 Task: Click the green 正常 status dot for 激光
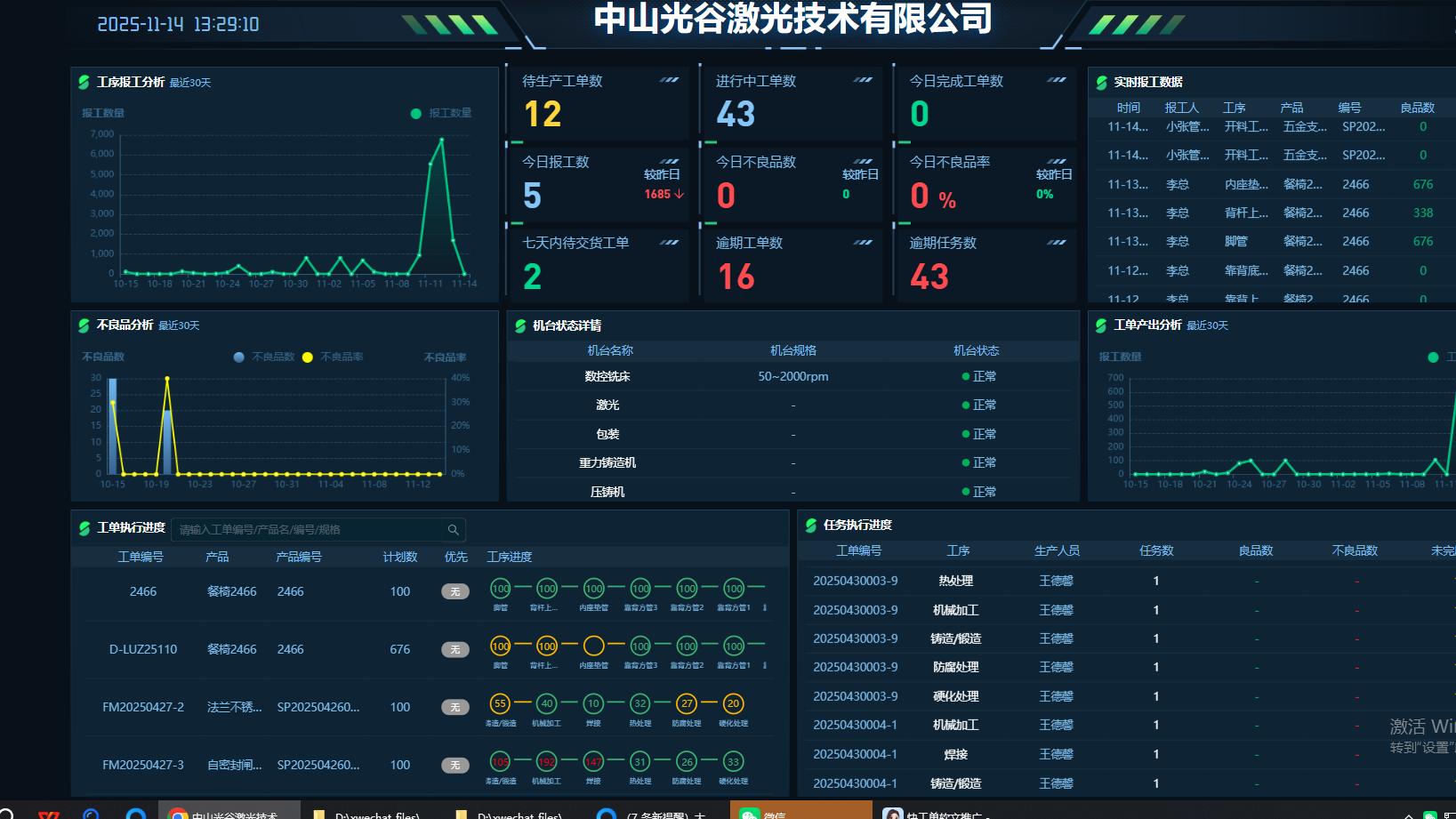tap(966, 405)
